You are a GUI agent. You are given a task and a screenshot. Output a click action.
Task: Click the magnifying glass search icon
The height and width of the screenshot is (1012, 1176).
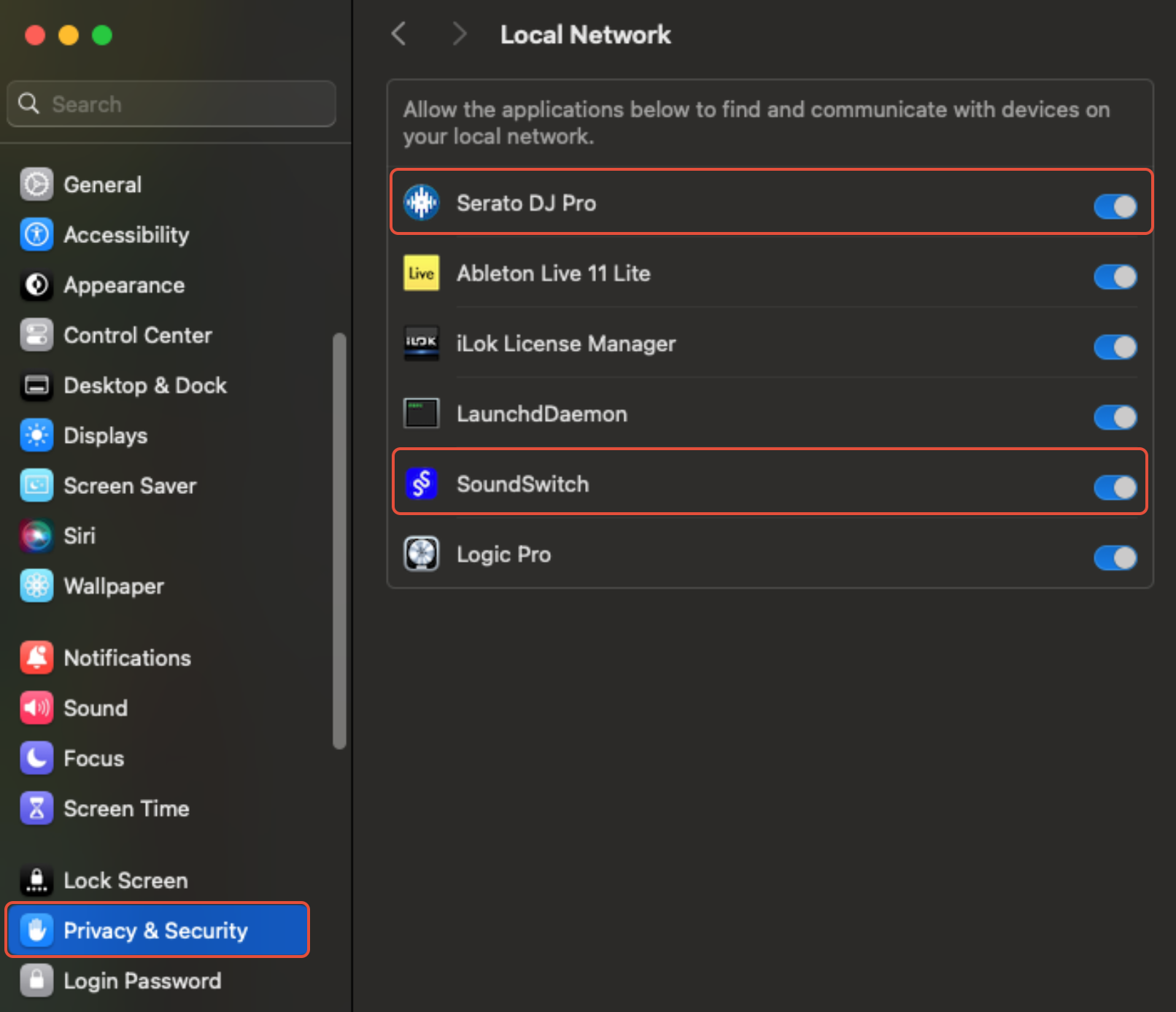[x=28, y=104]
